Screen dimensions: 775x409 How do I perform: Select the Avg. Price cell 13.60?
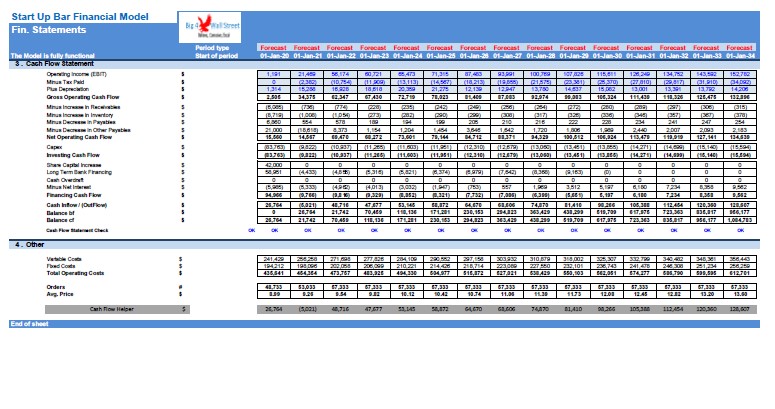click(740, 294)
